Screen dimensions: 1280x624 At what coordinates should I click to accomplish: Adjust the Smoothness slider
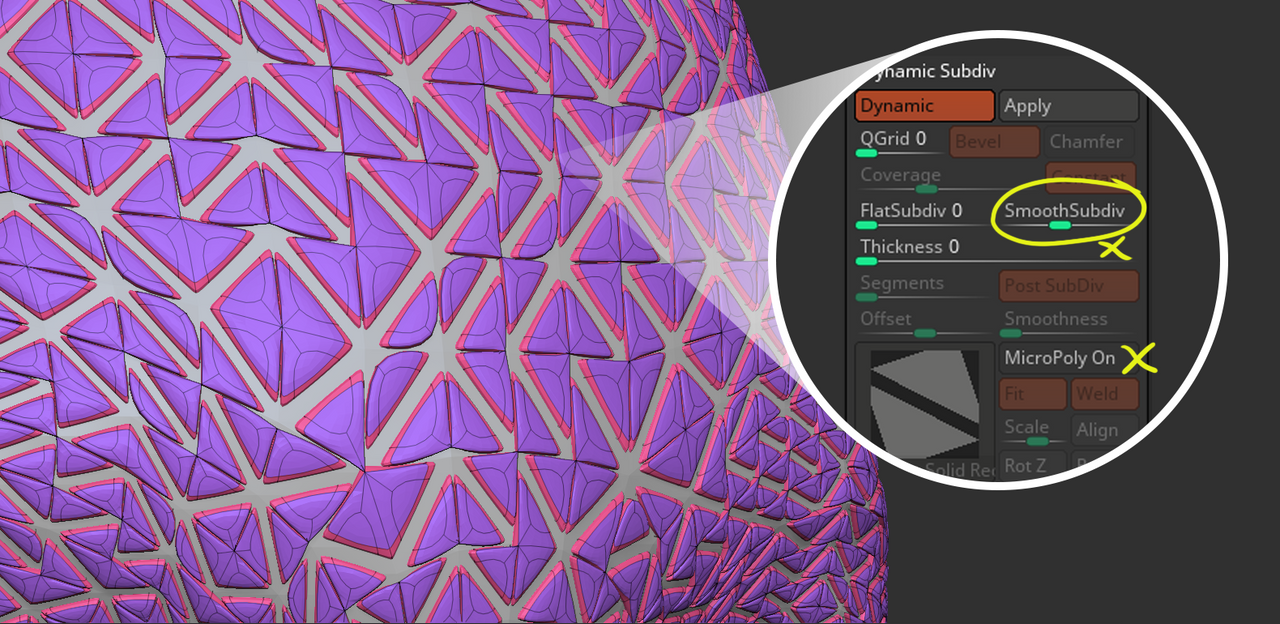click(1069, 323)
